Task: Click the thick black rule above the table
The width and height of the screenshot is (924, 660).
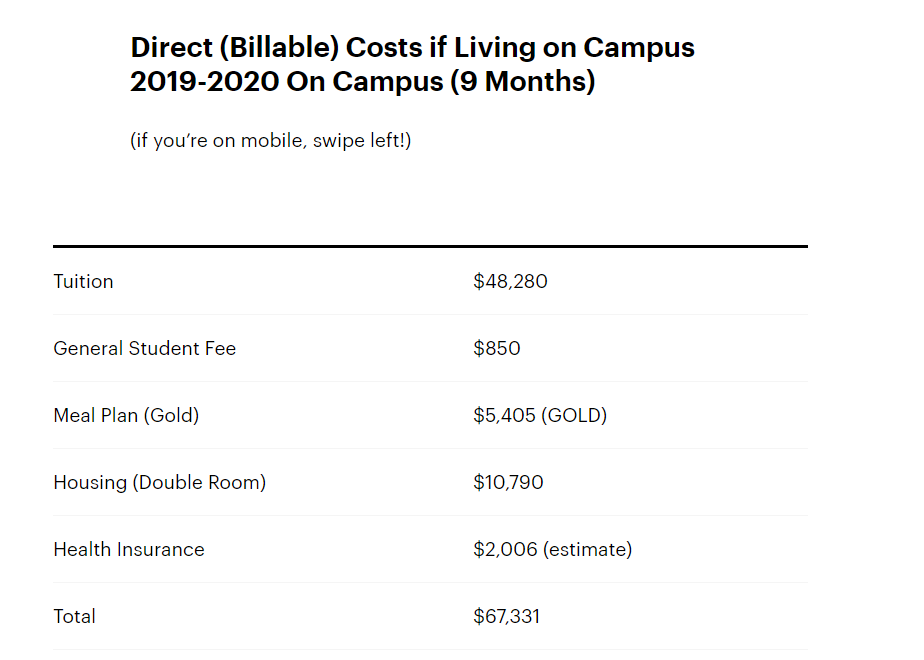Action: 430,246
